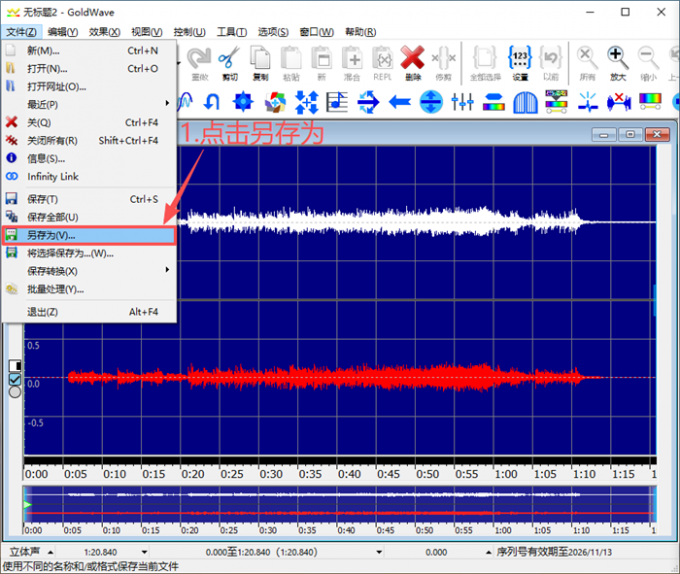680x574 pixels.
Task: Choose Save Selection As (将选择保存为) entry
Action: point(89,253)
